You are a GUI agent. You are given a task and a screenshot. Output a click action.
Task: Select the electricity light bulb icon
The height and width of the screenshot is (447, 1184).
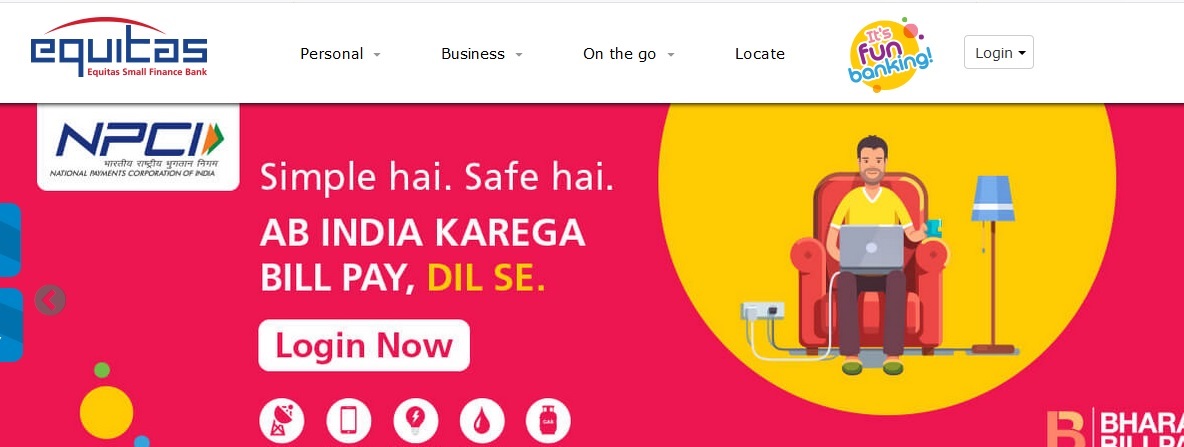[415, 421]
